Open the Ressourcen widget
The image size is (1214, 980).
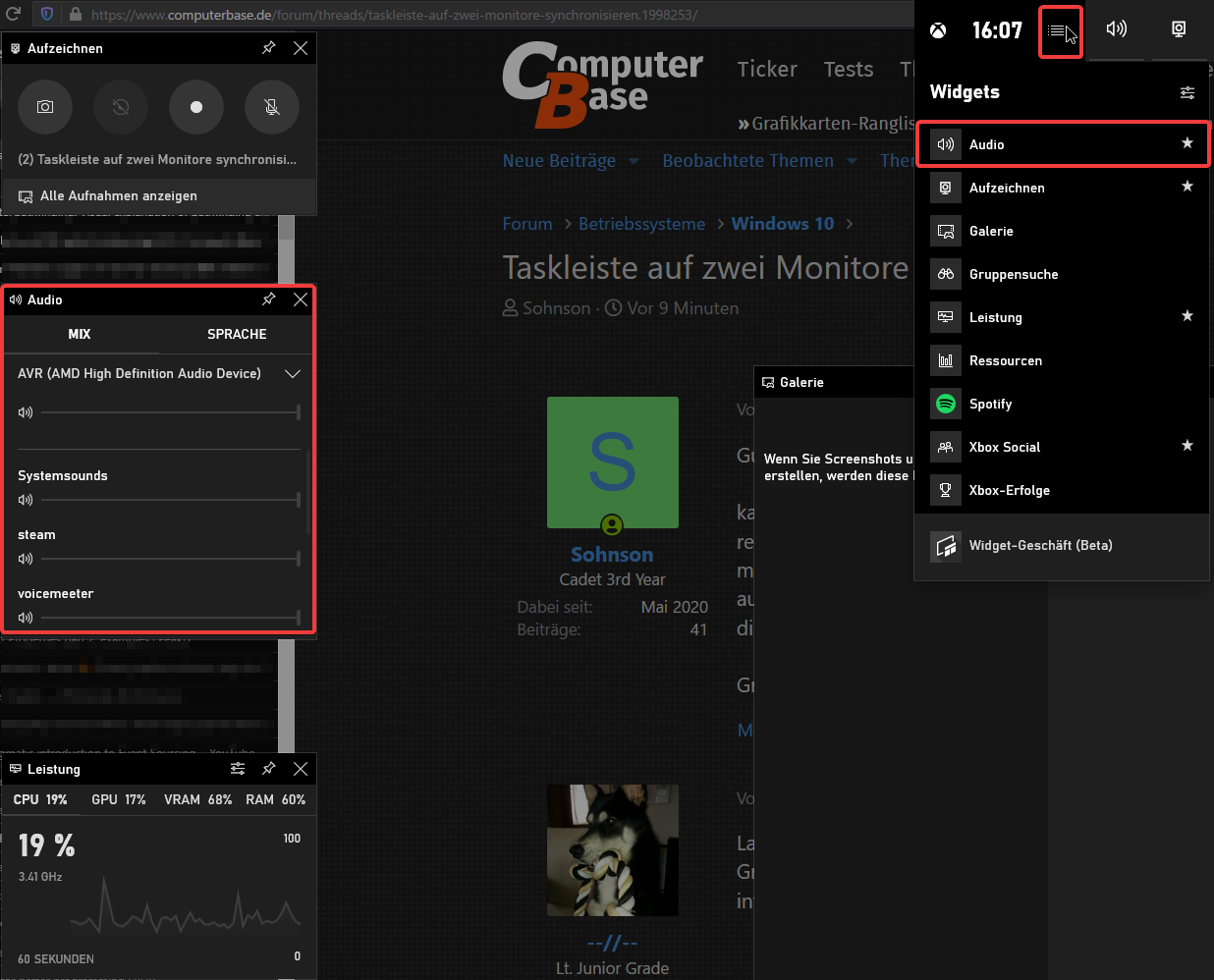point(1062,360)
